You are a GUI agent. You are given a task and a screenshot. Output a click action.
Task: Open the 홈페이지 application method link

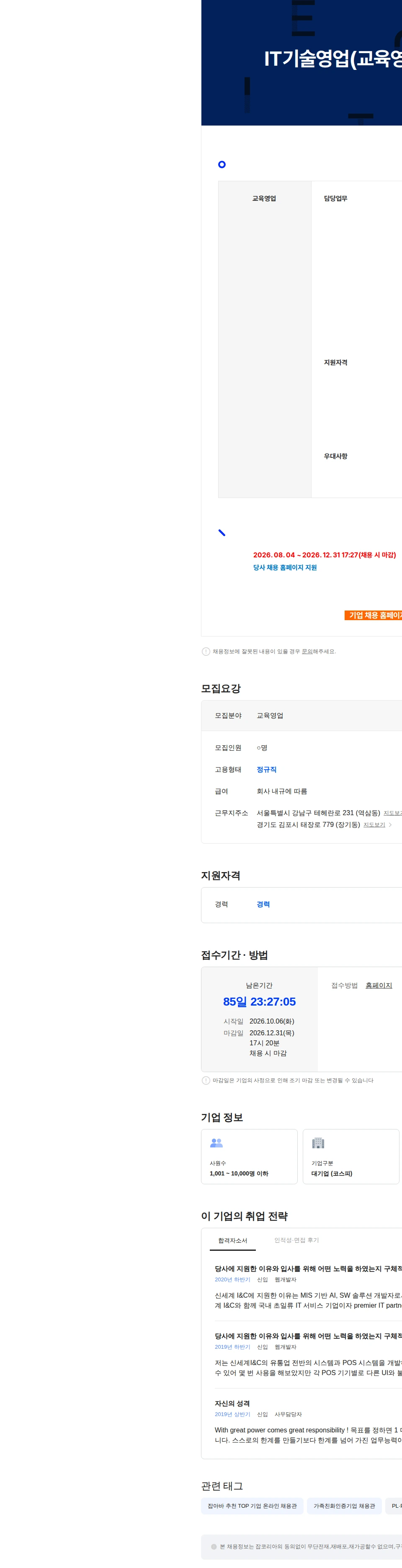tap(378, 985)
